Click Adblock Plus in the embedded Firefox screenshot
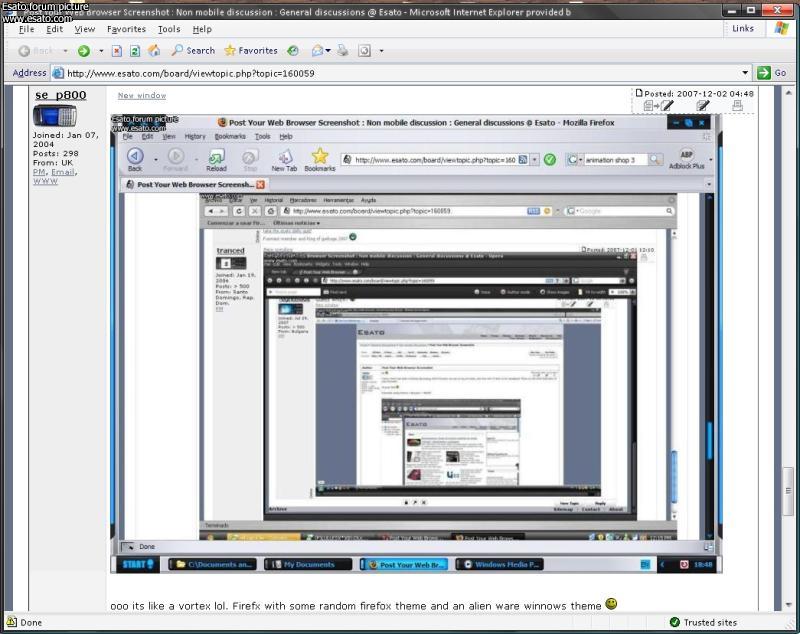 [x=687, y=160]
